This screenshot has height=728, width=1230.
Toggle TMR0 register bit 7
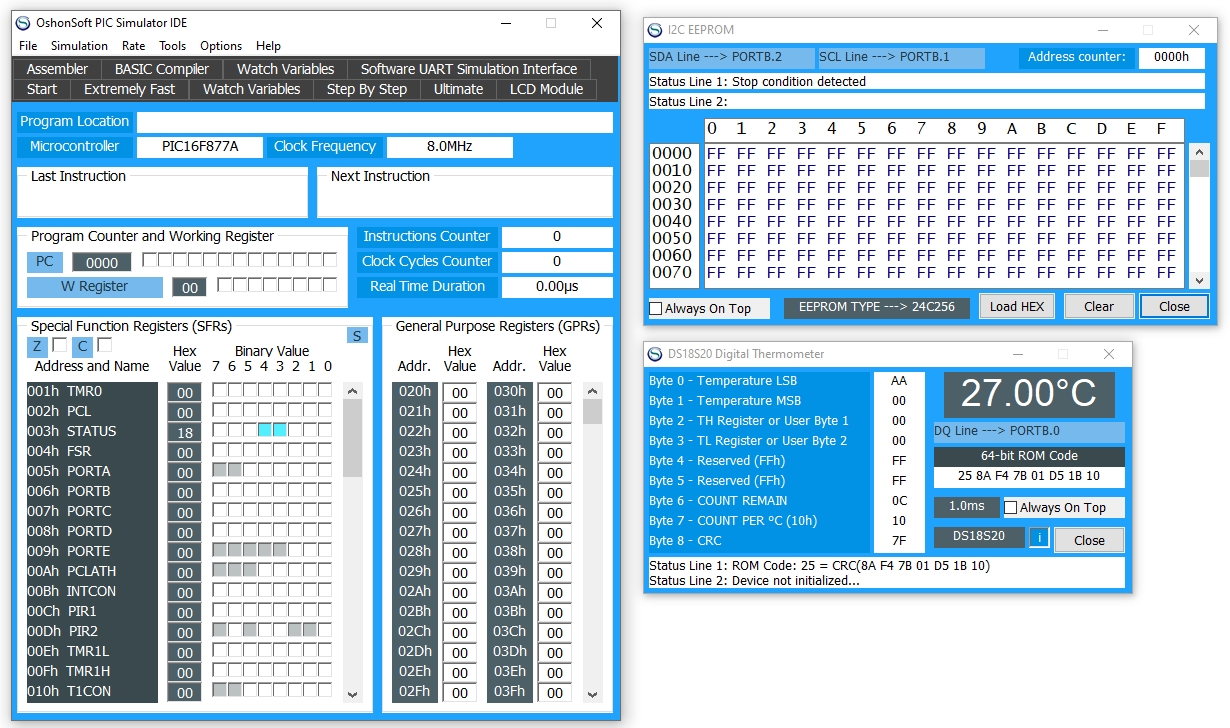click(219, 390)
